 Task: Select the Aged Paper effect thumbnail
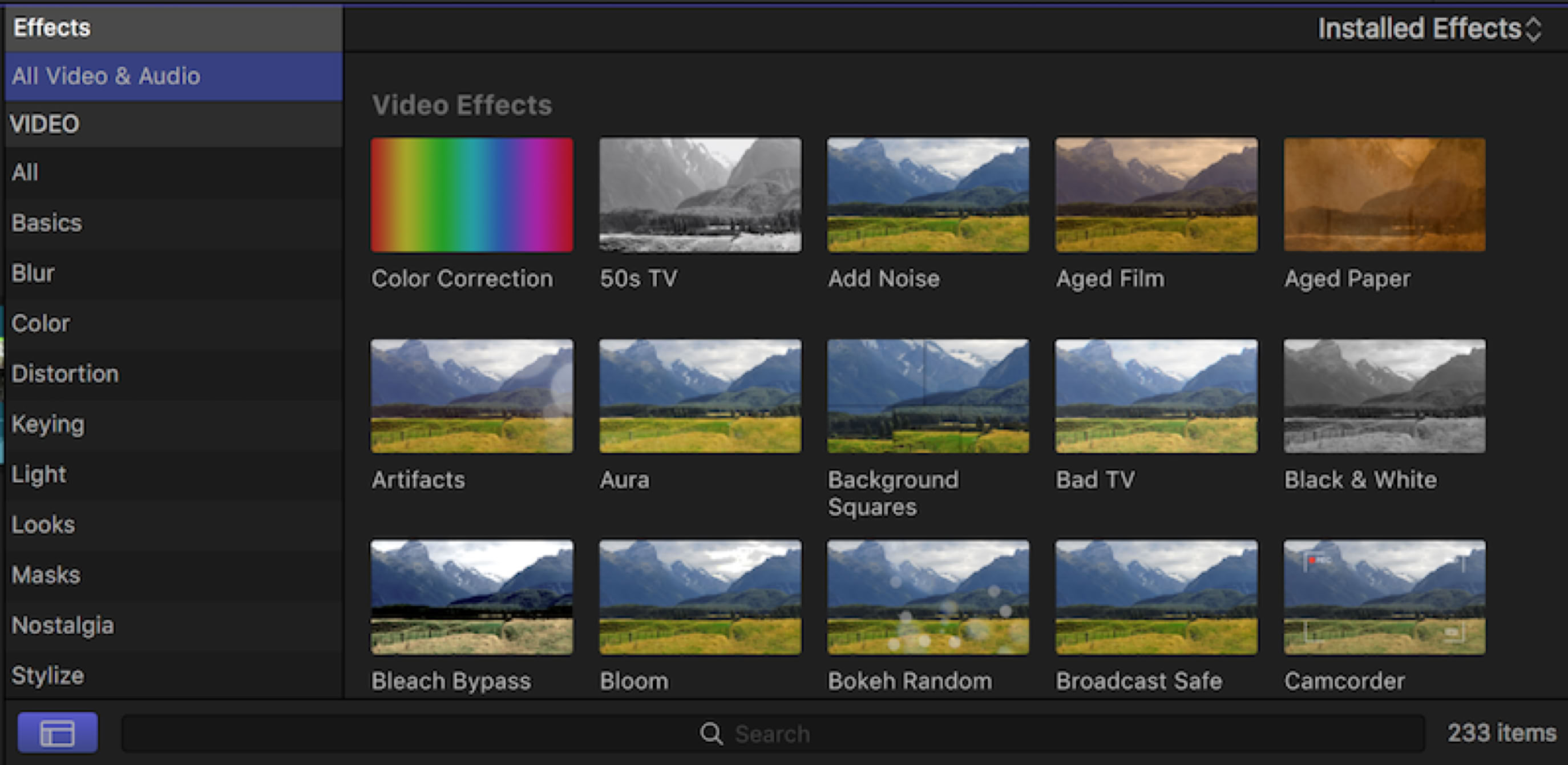pyautogui.click(x=1384, y=195)
